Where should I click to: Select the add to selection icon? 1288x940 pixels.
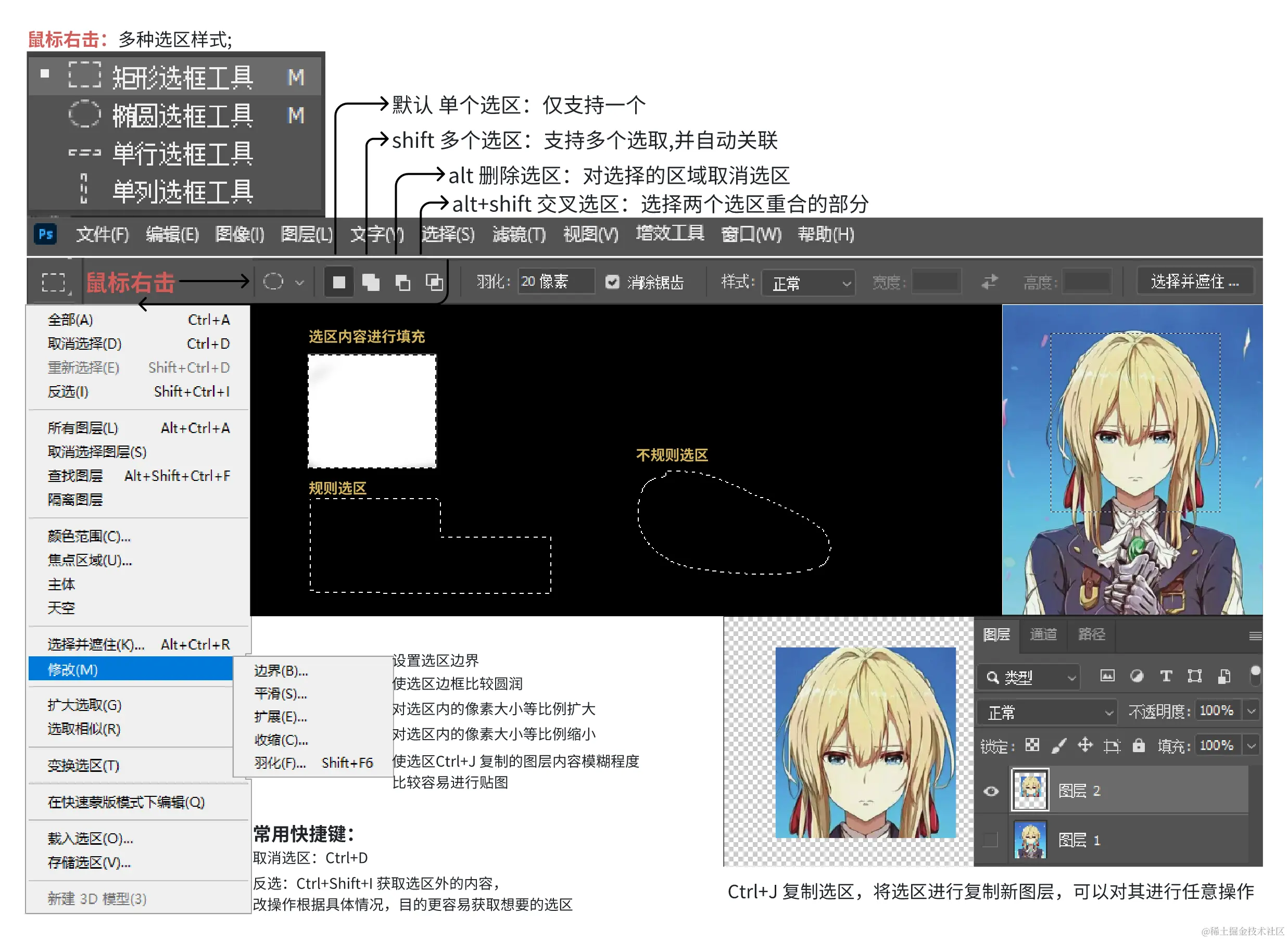(x=371, y=281)
